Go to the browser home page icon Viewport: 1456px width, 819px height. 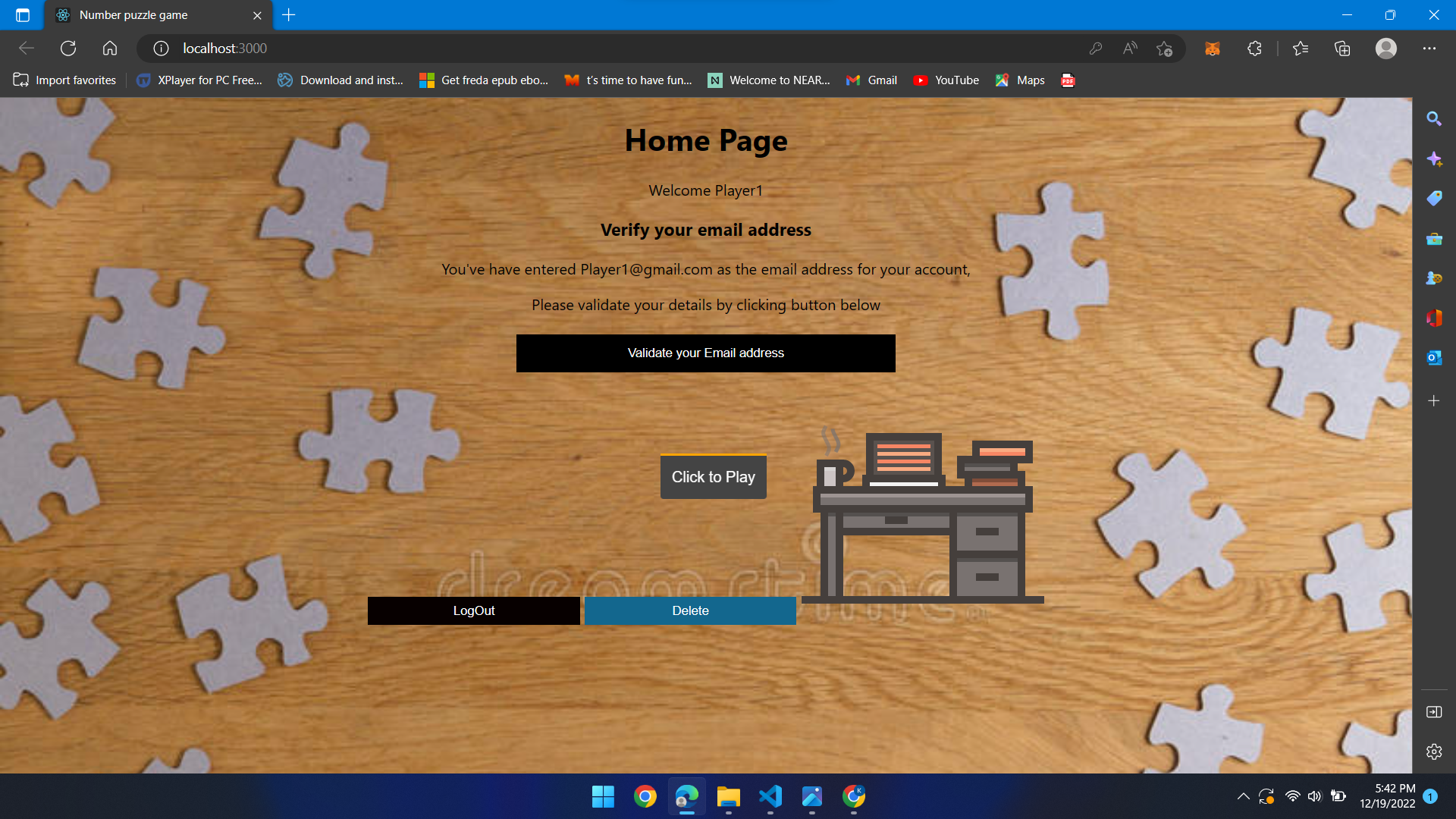click(110, 49)
